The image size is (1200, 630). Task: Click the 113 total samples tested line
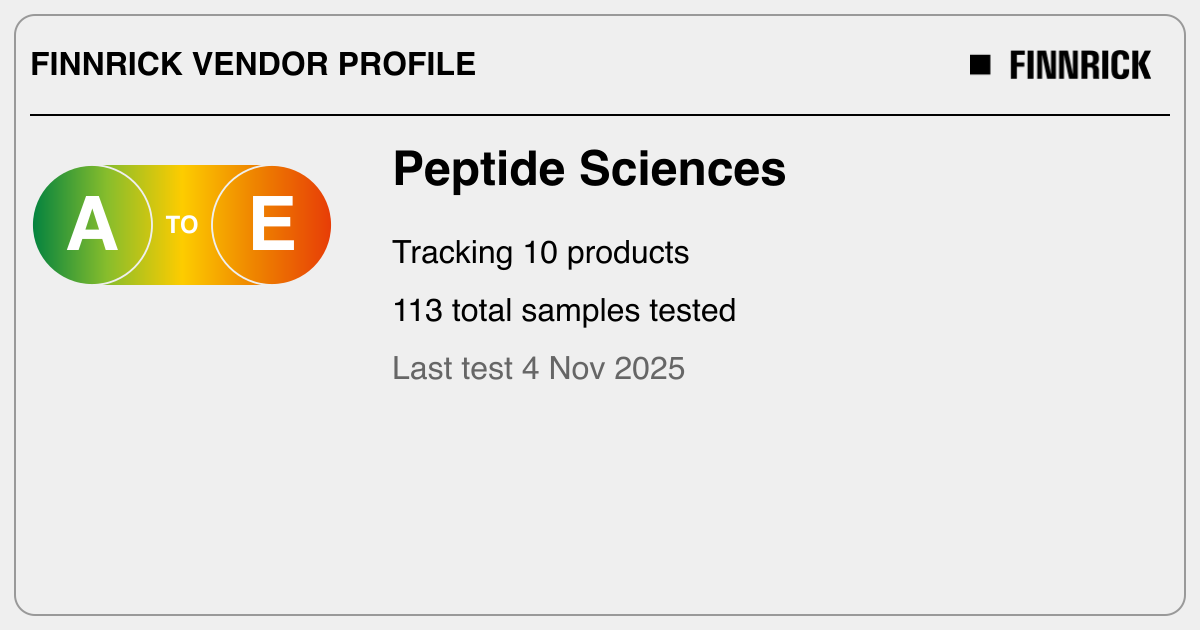coord(563,311)
